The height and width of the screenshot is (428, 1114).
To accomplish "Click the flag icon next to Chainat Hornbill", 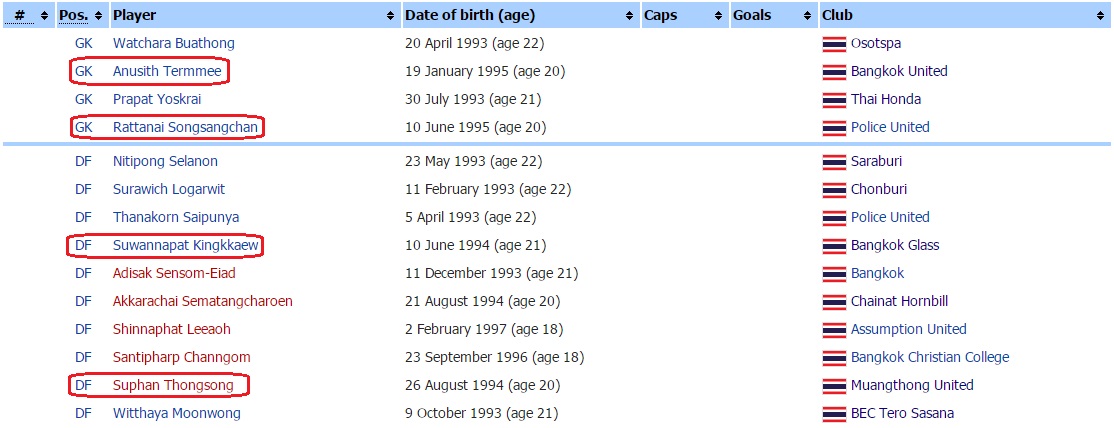I will (x=834, y=302).
